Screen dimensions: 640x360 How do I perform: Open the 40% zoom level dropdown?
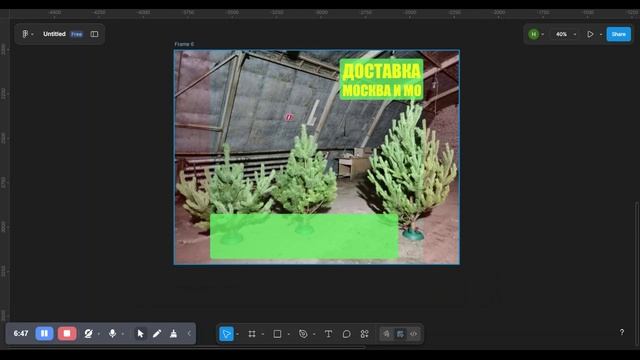click(565, 34)
